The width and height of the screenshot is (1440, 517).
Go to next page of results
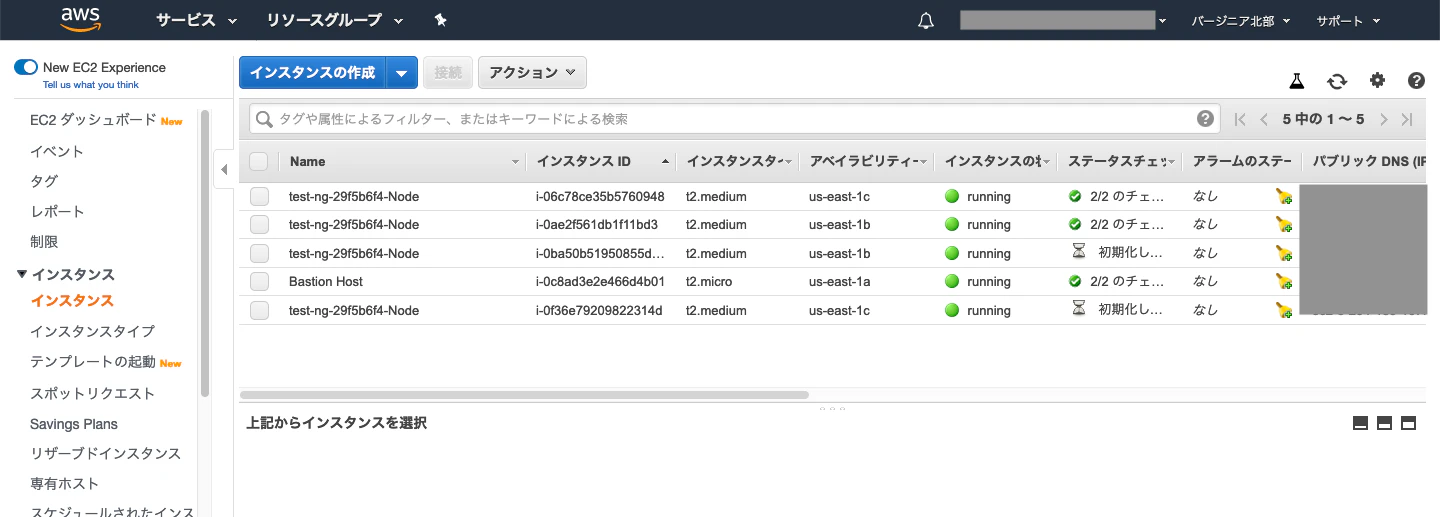(1384, 119)
